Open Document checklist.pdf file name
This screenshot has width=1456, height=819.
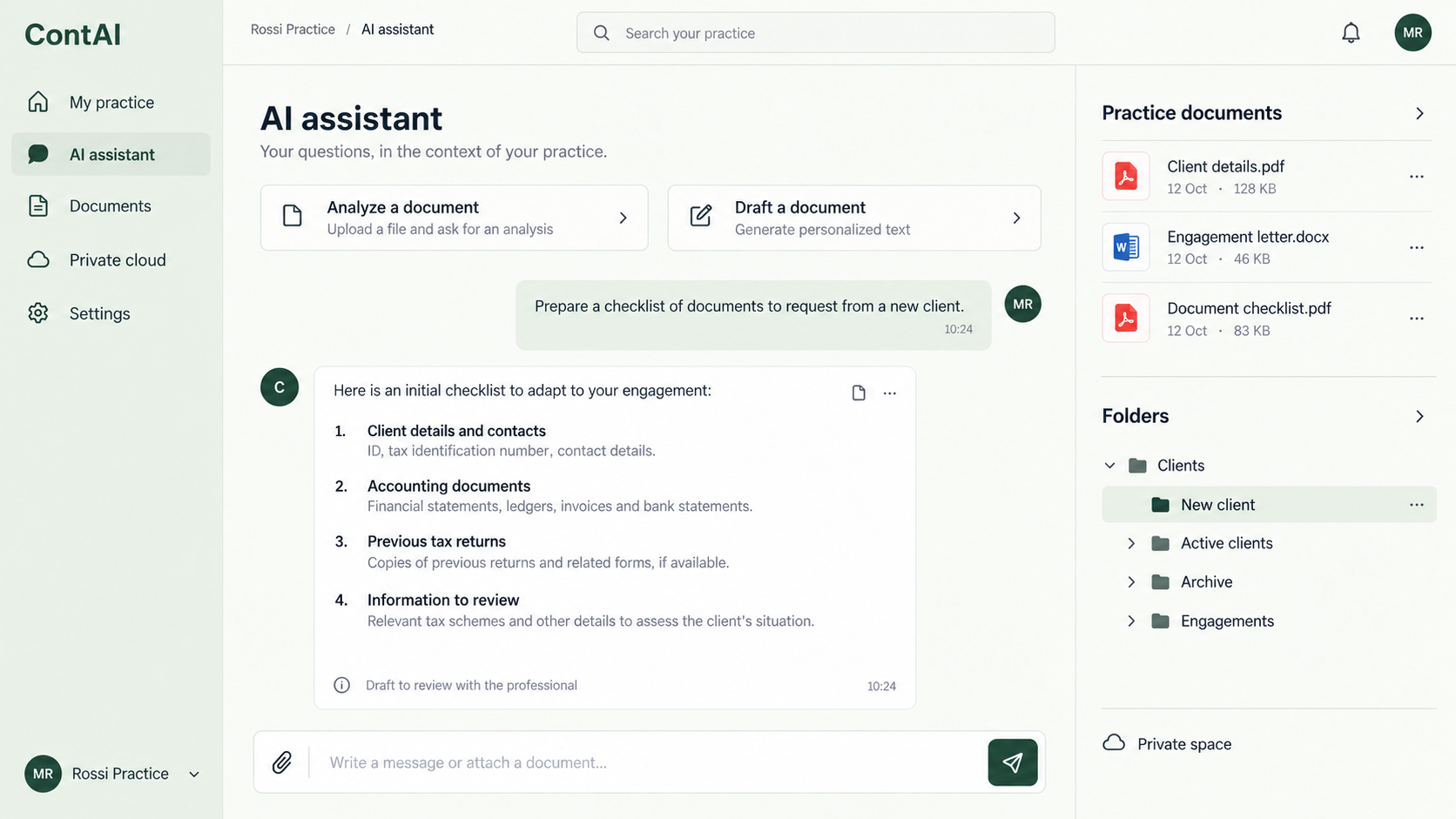pyautogui.click(x=1249, y=308)
